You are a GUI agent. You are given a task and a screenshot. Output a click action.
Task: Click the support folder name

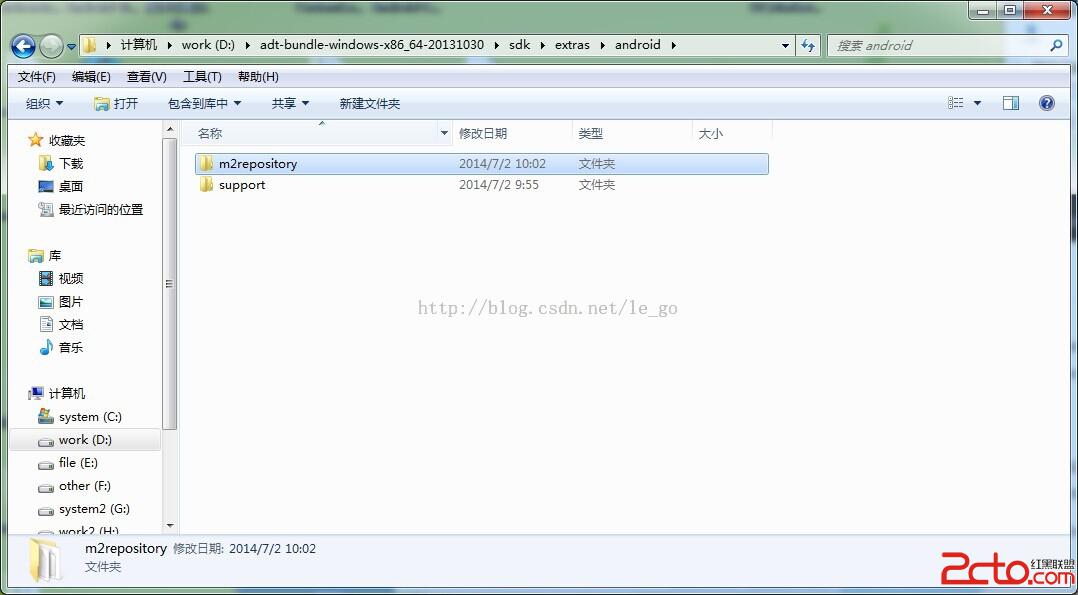242,185
